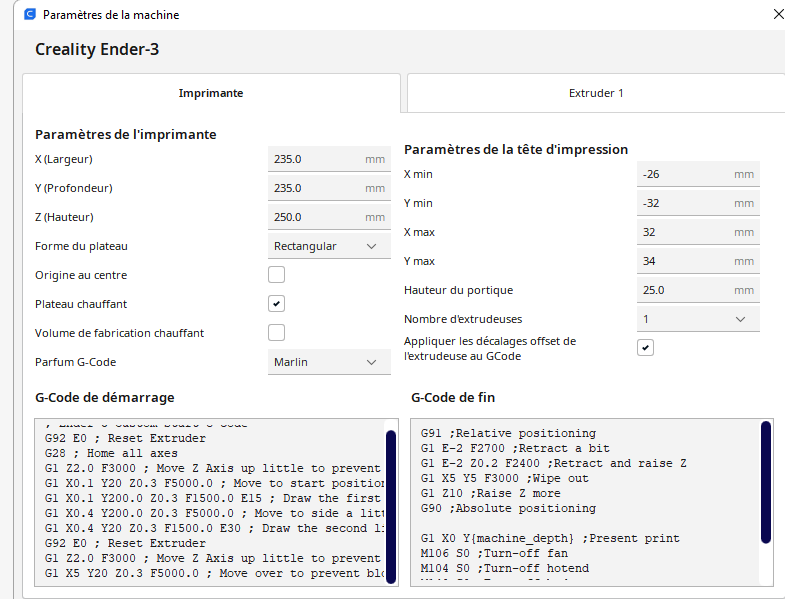Open the Parfum G-Code dropdown
Screen dimensions: 785x599
(329, 362)
